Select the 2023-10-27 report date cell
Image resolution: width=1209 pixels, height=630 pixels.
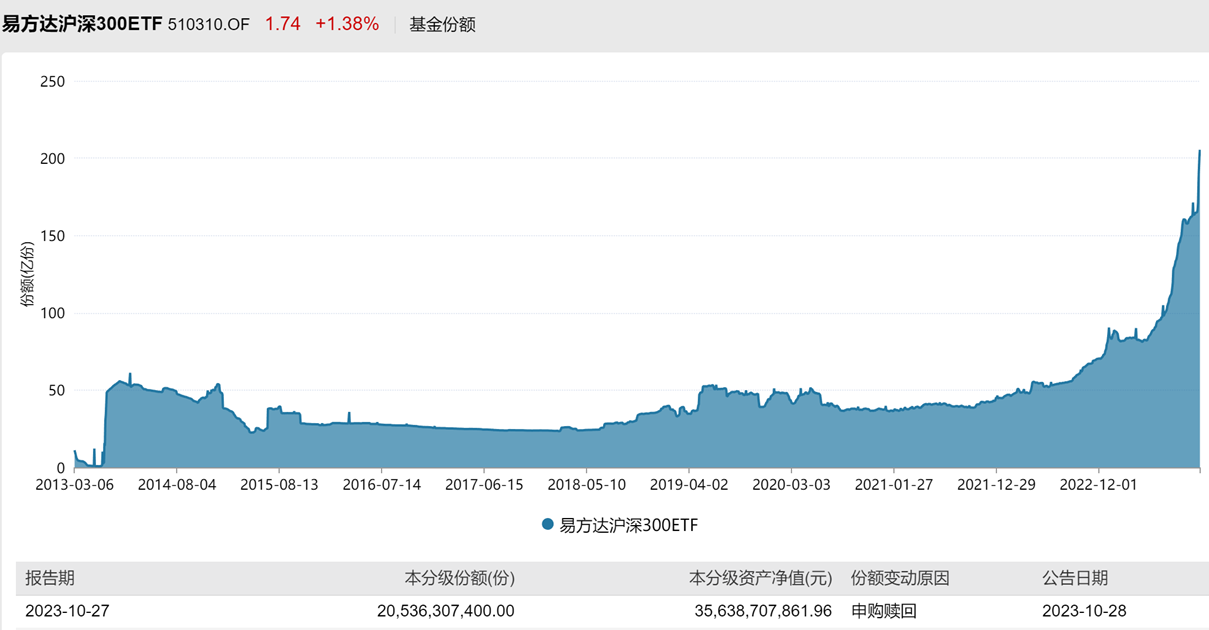tap(68, 610)
